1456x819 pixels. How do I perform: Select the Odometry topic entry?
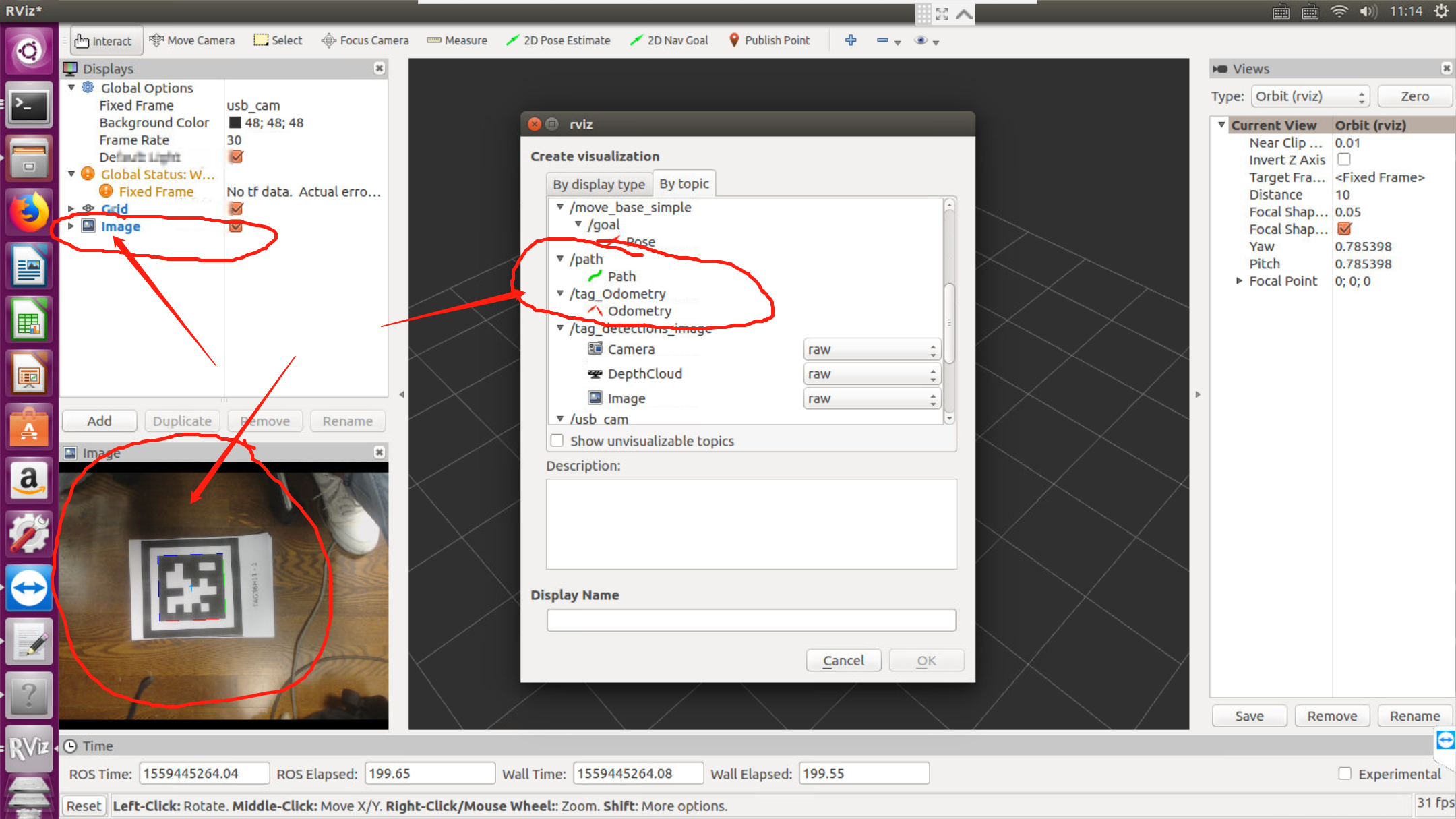point(639,311)
